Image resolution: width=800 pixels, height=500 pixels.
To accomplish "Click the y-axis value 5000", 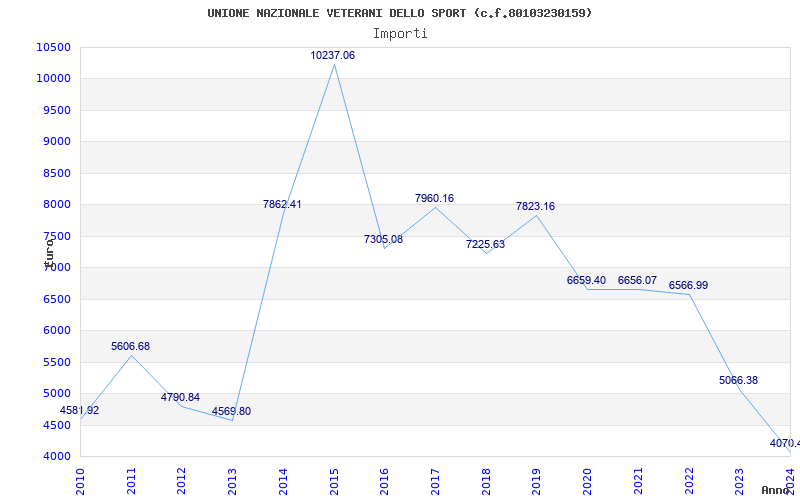I will click(56, 393).
